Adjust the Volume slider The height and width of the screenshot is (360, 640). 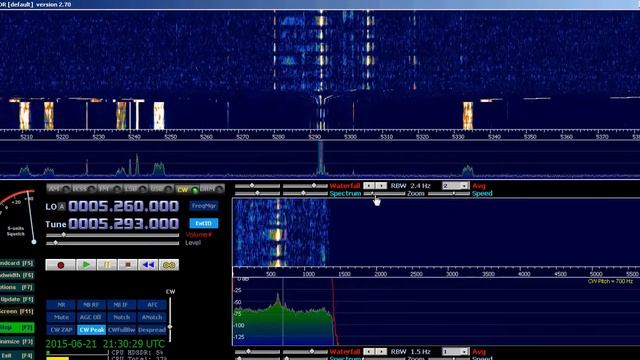113,235
